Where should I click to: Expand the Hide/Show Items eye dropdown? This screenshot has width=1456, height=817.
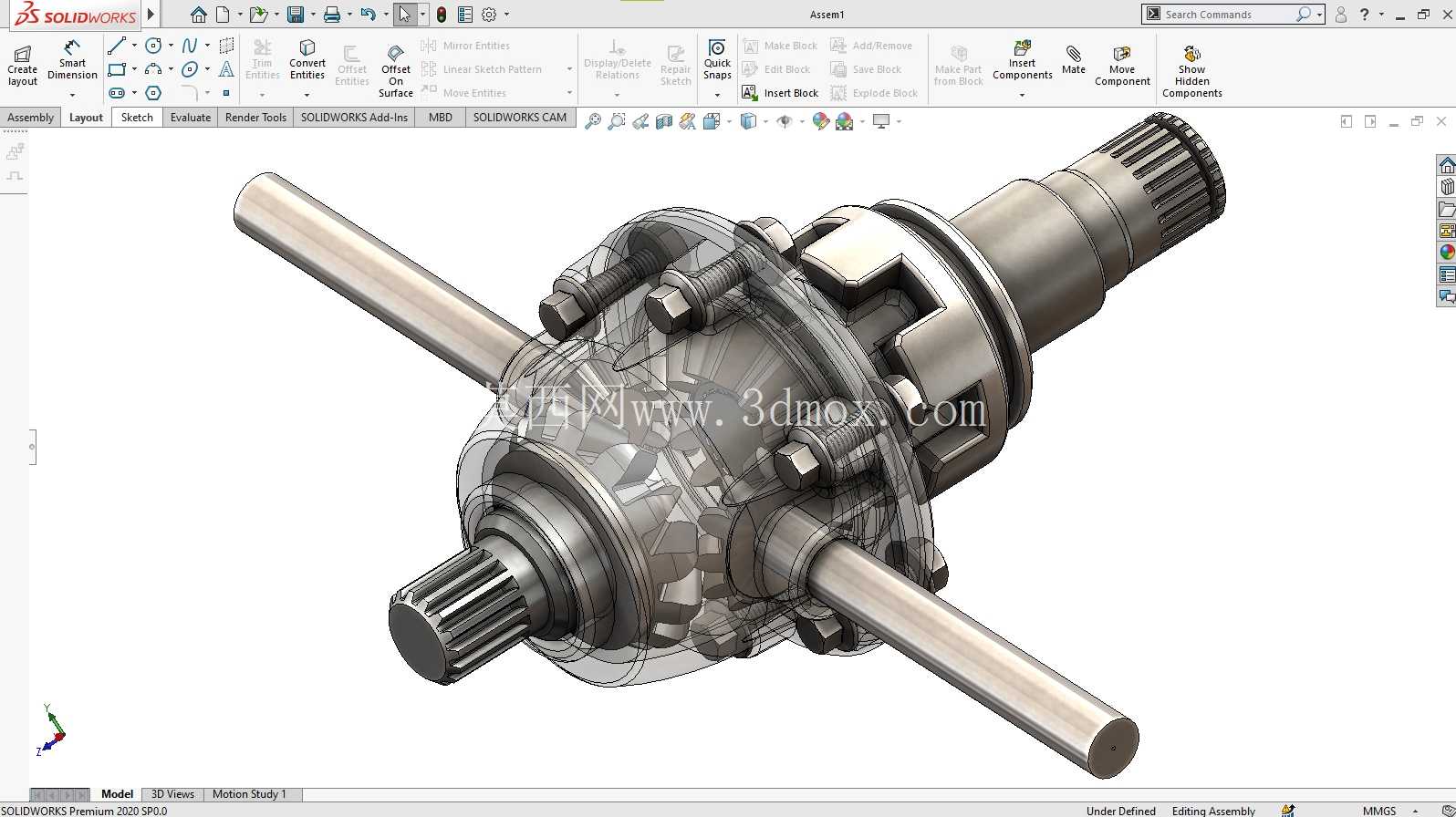[x=802, y=121]
